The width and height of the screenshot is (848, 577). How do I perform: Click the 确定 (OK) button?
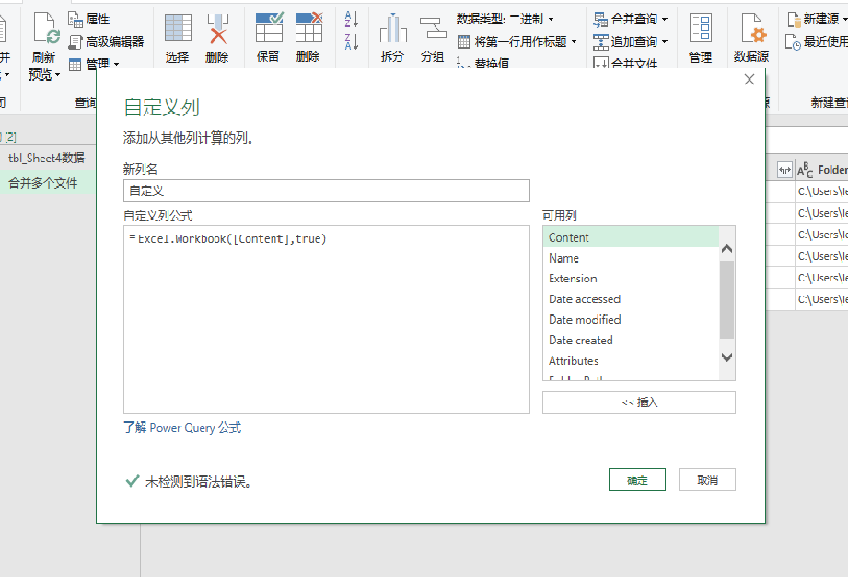point(637,480)
